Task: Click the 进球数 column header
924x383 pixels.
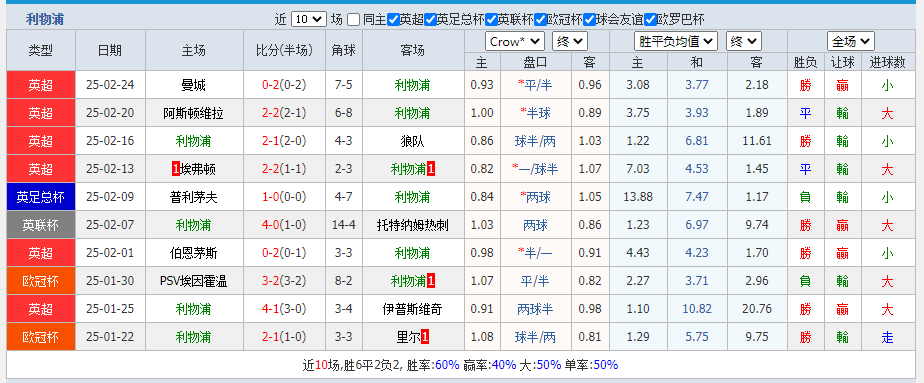Action: [x=887, y=63]
